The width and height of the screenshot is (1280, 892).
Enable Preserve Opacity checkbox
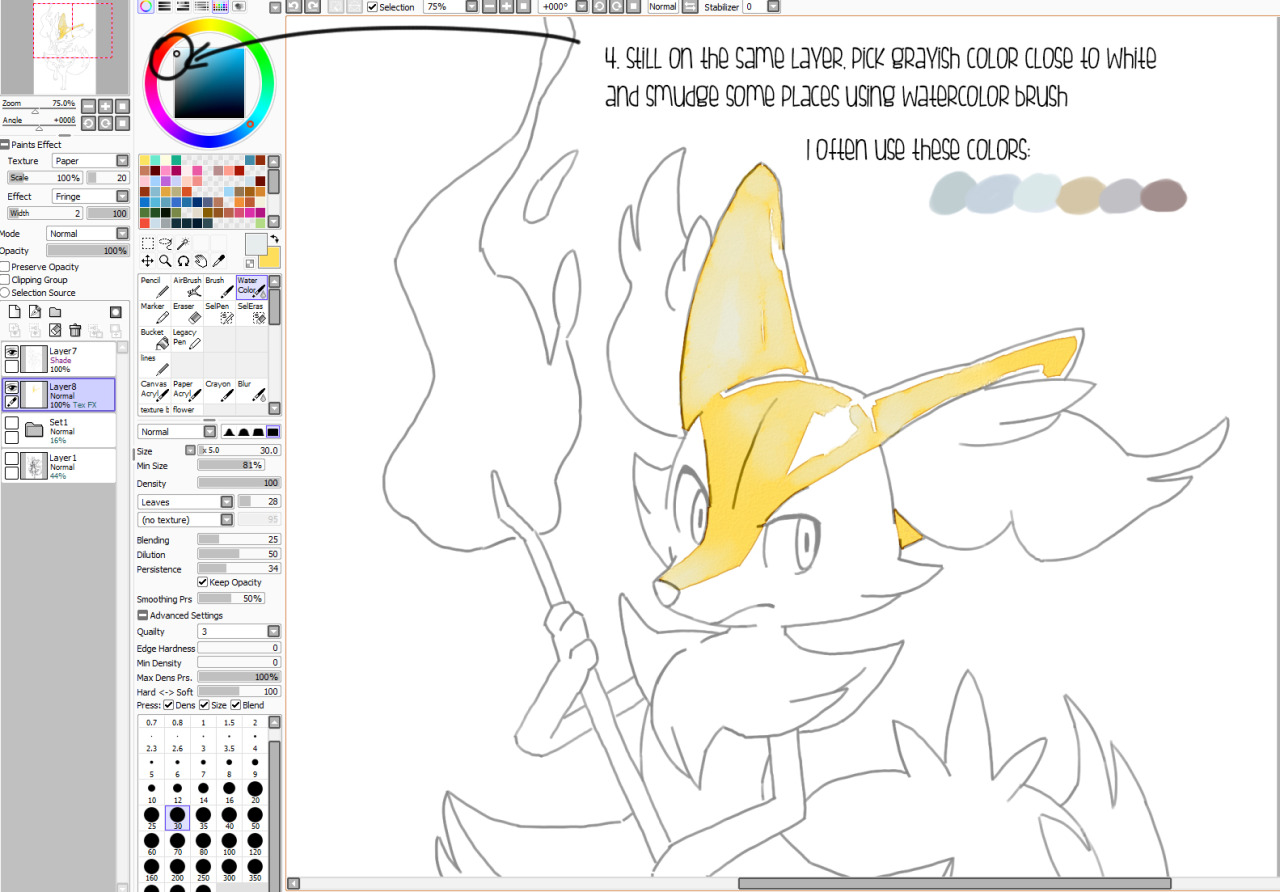[5, 267]
